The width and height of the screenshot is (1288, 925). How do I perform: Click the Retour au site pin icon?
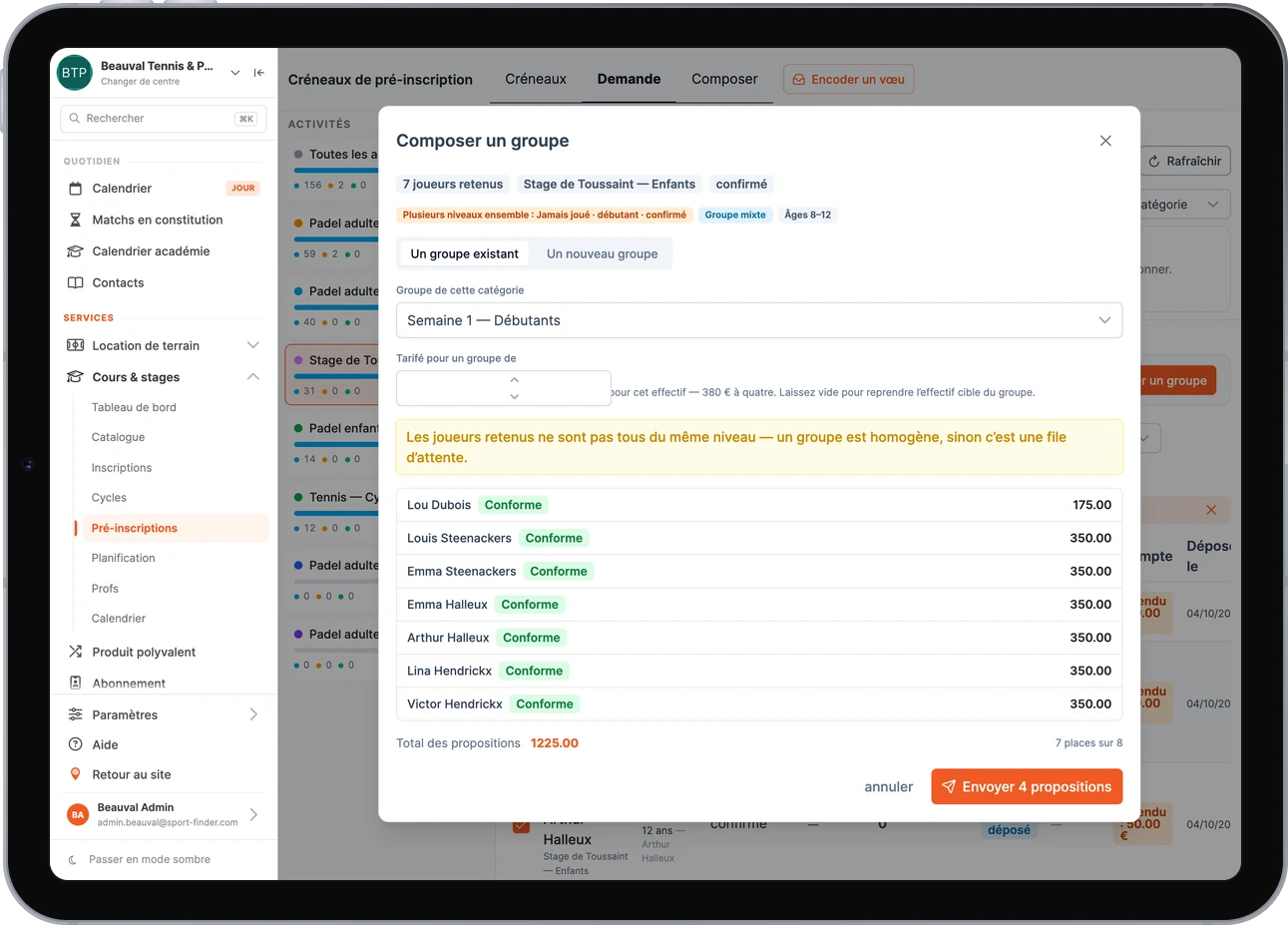pyautogui.click(x=75, y=774)
